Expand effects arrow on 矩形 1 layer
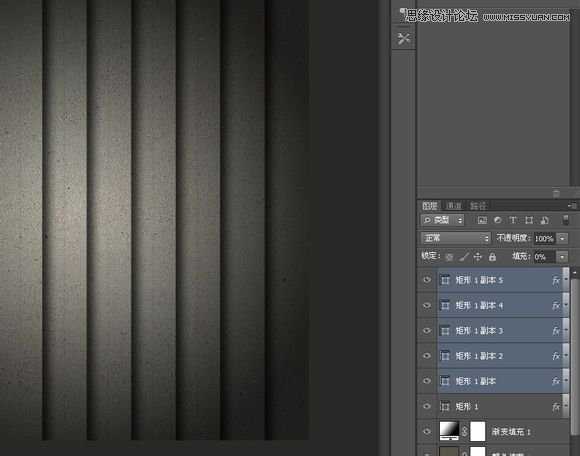580x456 pixels. [566, 406]
